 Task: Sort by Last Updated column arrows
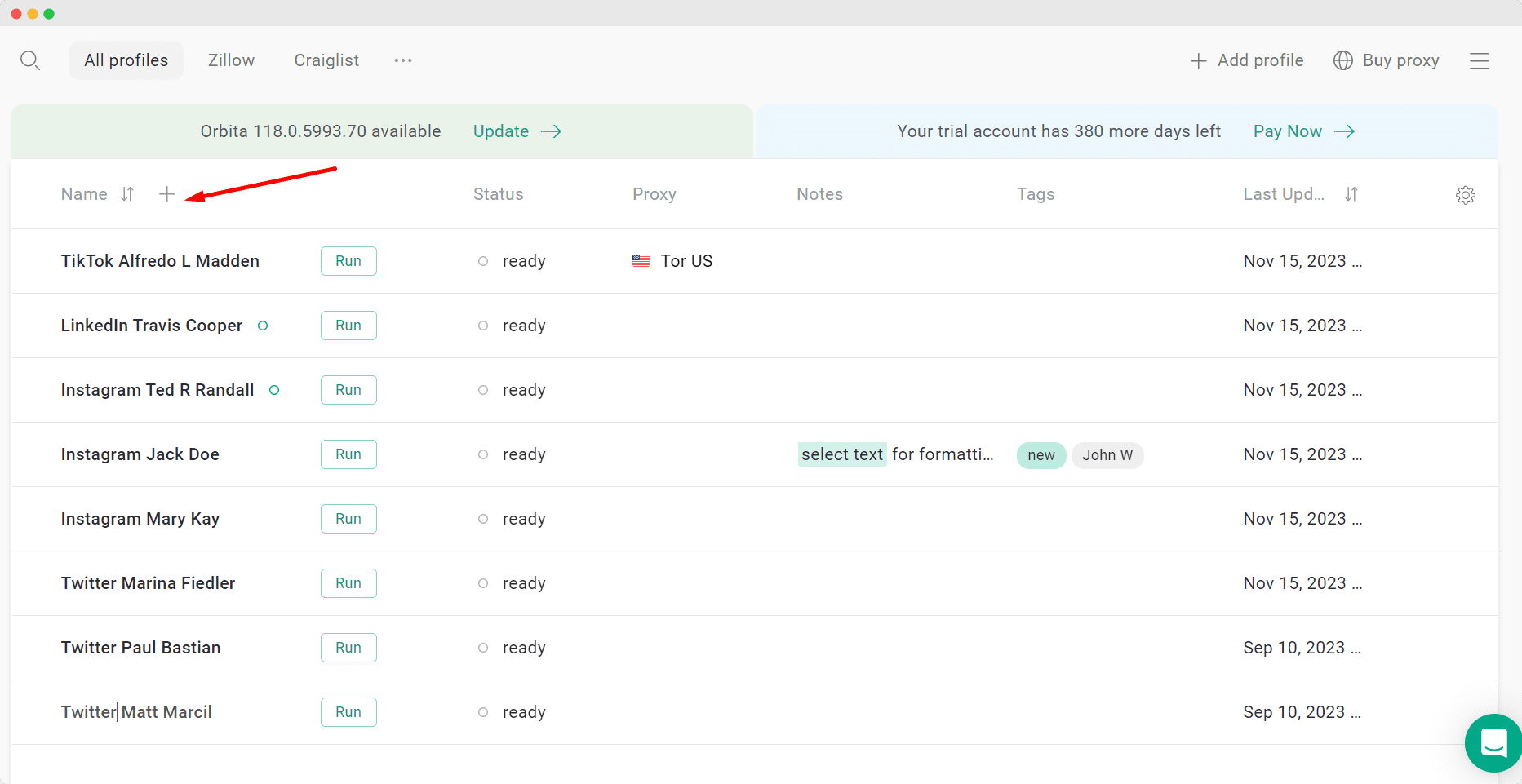(x=1351, y=194)
